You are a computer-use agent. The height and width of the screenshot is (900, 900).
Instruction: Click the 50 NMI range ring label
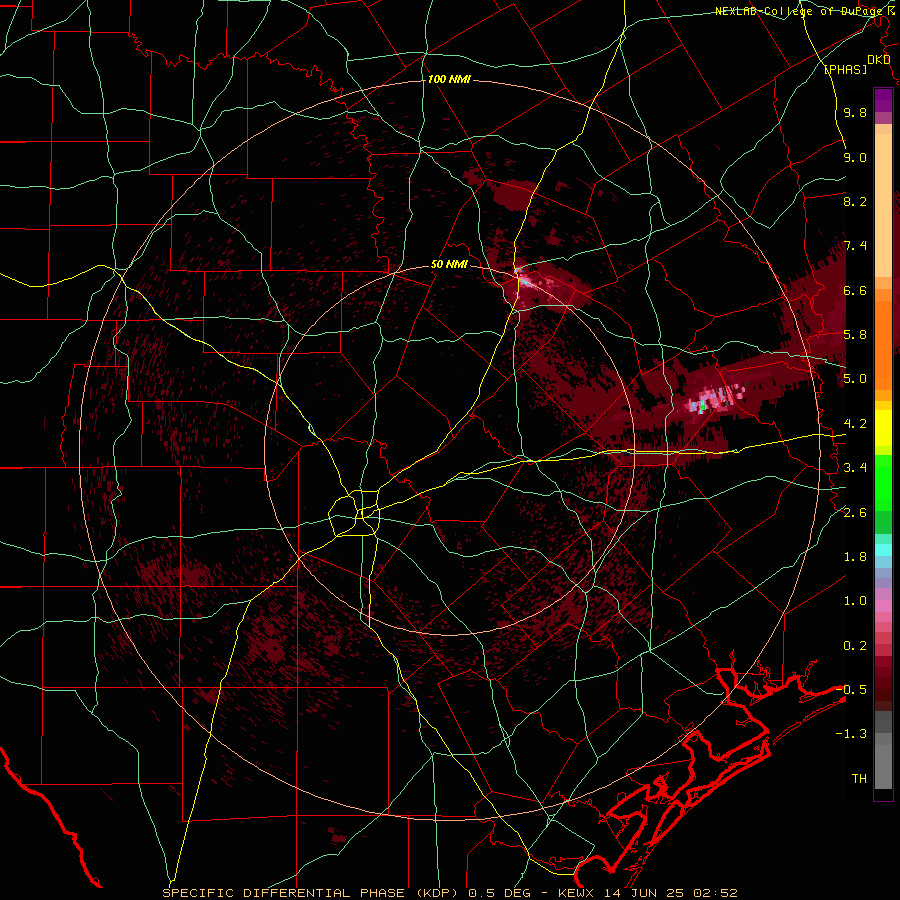(x=449, y=265)
